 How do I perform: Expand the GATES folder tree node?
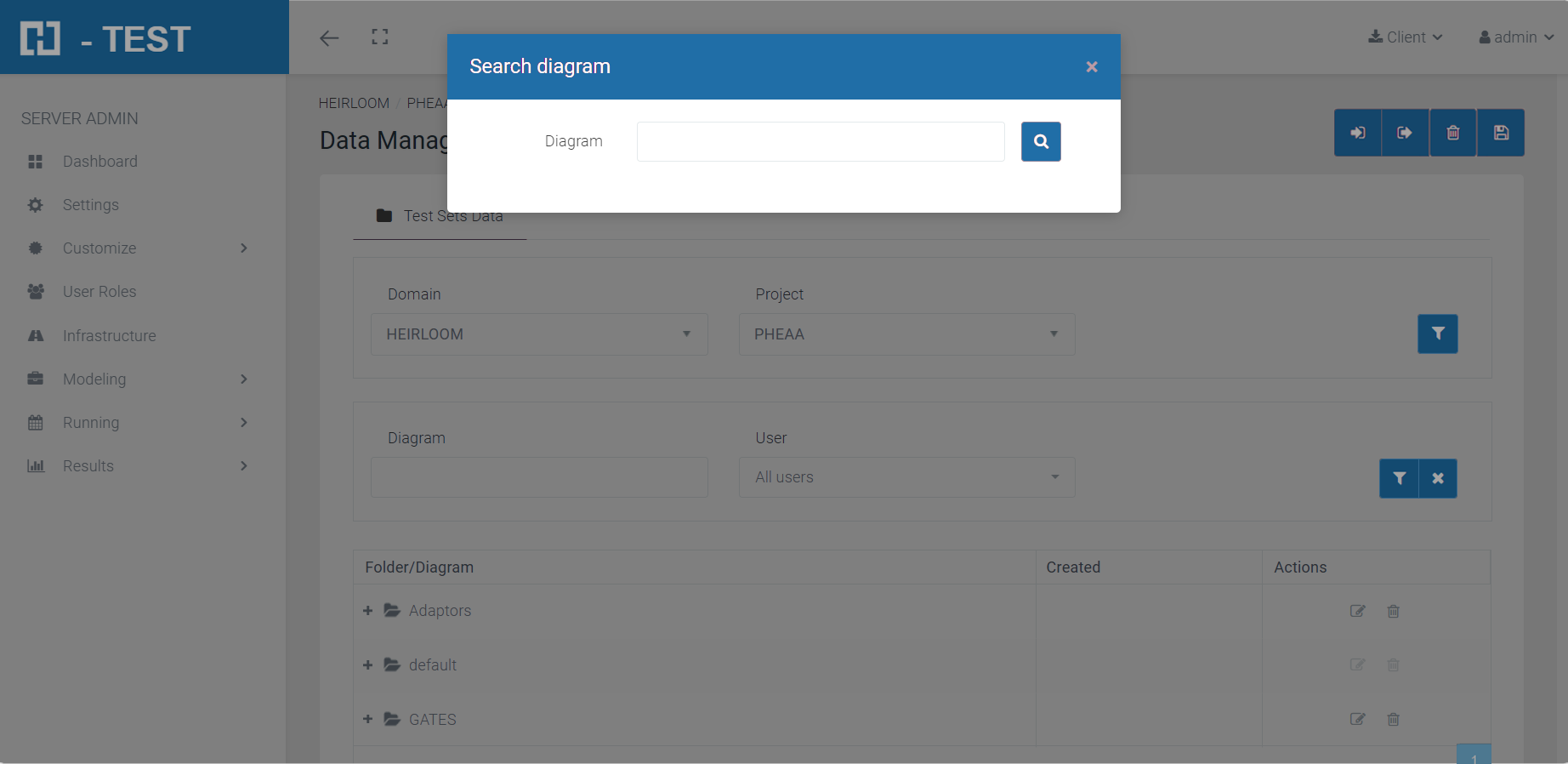tap(368, 720)
